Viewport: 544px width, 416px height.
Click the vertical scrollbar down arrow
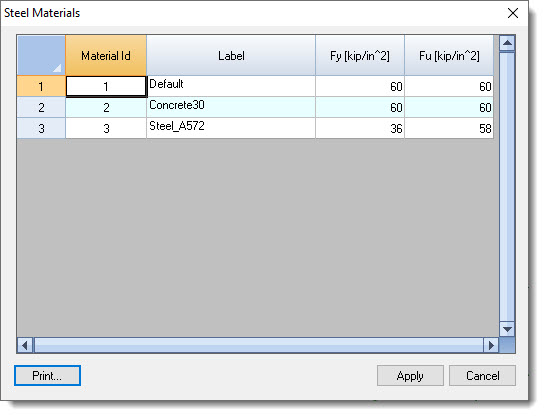click(507, 329)
